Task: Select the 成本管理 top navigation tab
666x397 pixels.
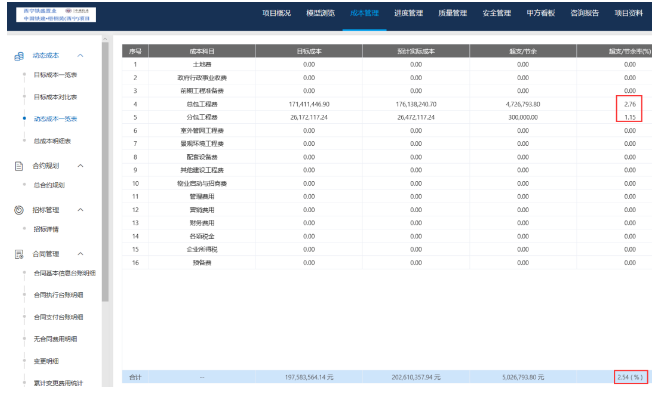Action: pos(364,13)
